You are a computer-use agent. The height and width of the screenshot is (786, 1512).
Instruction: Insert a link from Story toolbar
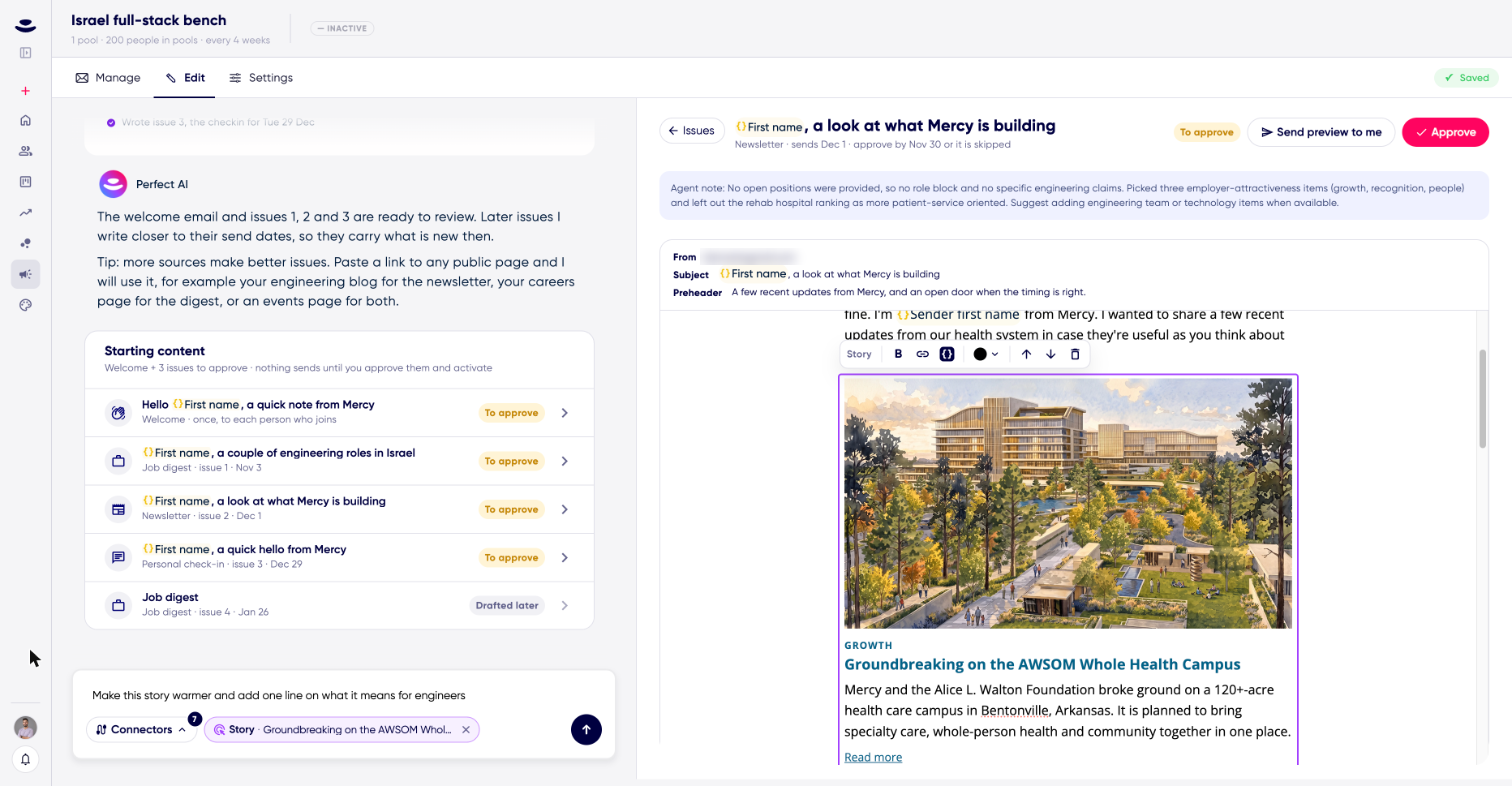coord(923,354)
